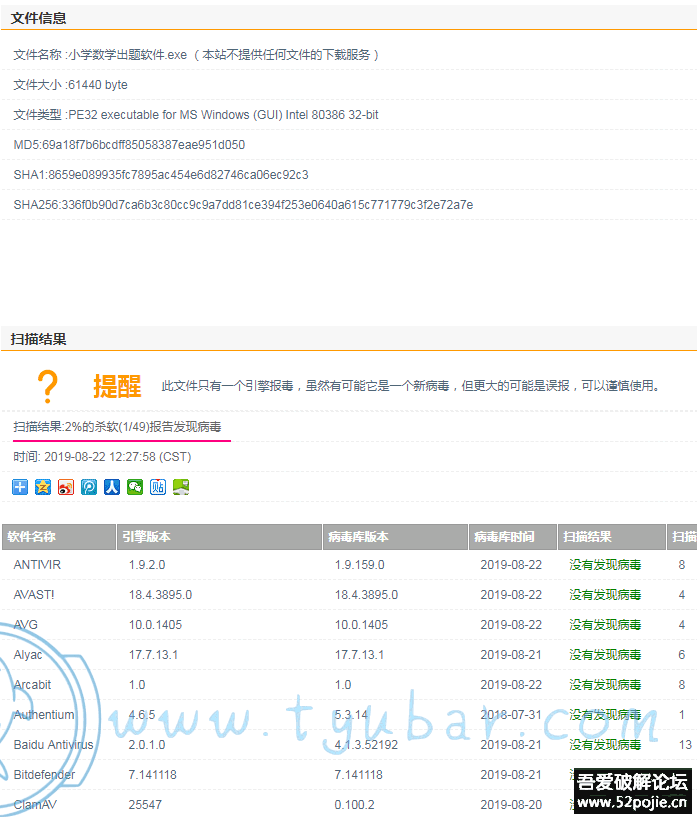Click Baidu Antivirus database version 4.1.3.52192
The width and height of the screenshot is (697, 819).
click(366, 745)
